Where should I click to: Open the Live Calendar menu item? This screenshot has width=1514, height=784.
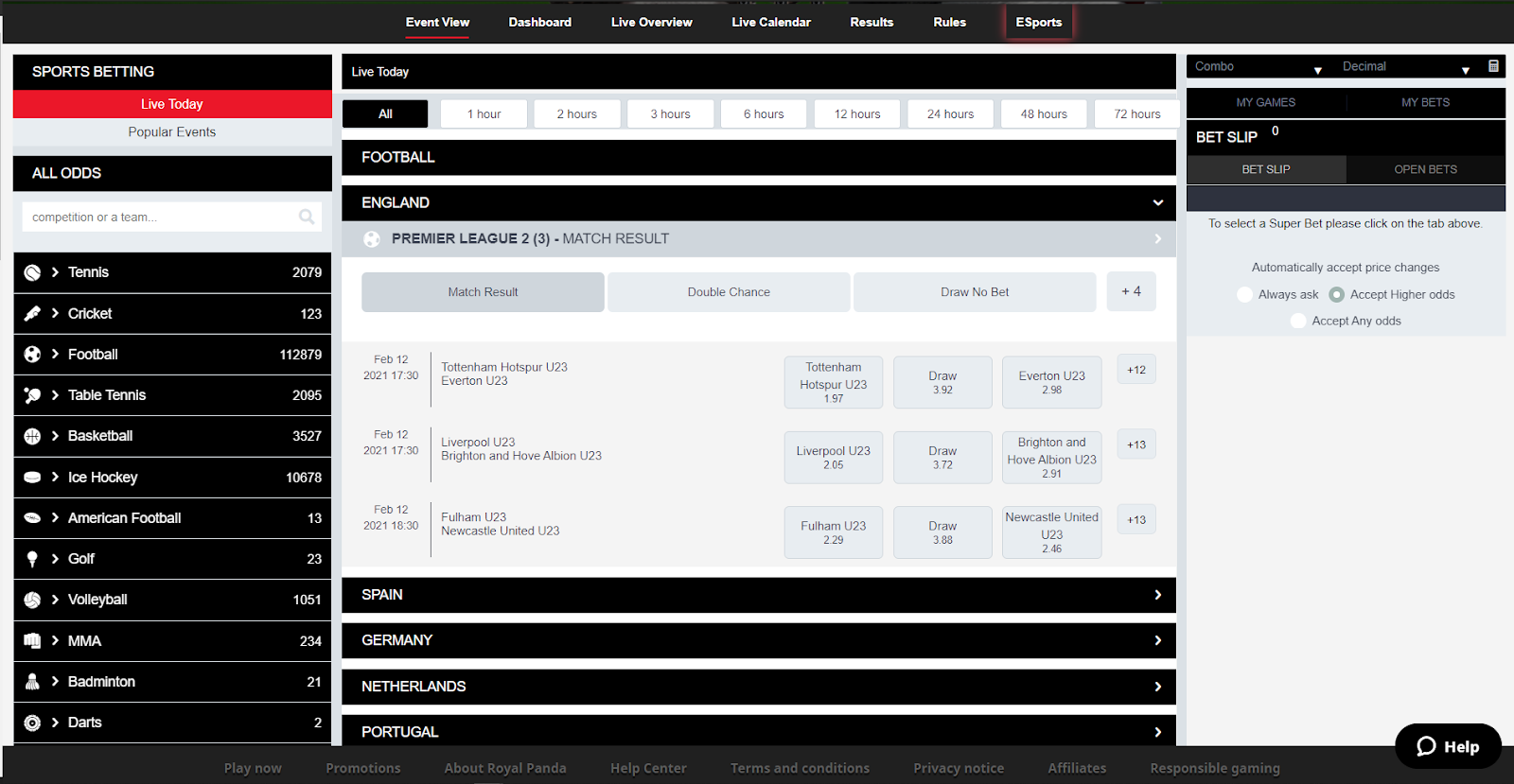(x=770, y=22)
